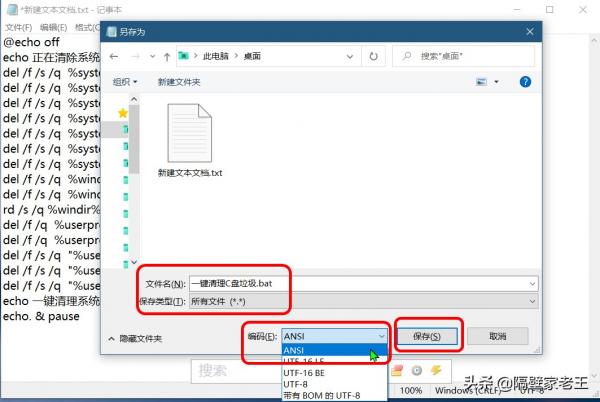Image resolution: width=600 pixels, height=402 pixels.
Task: Click the "rd /s /q %windir%" line
Action: click(x=51, y=210)
